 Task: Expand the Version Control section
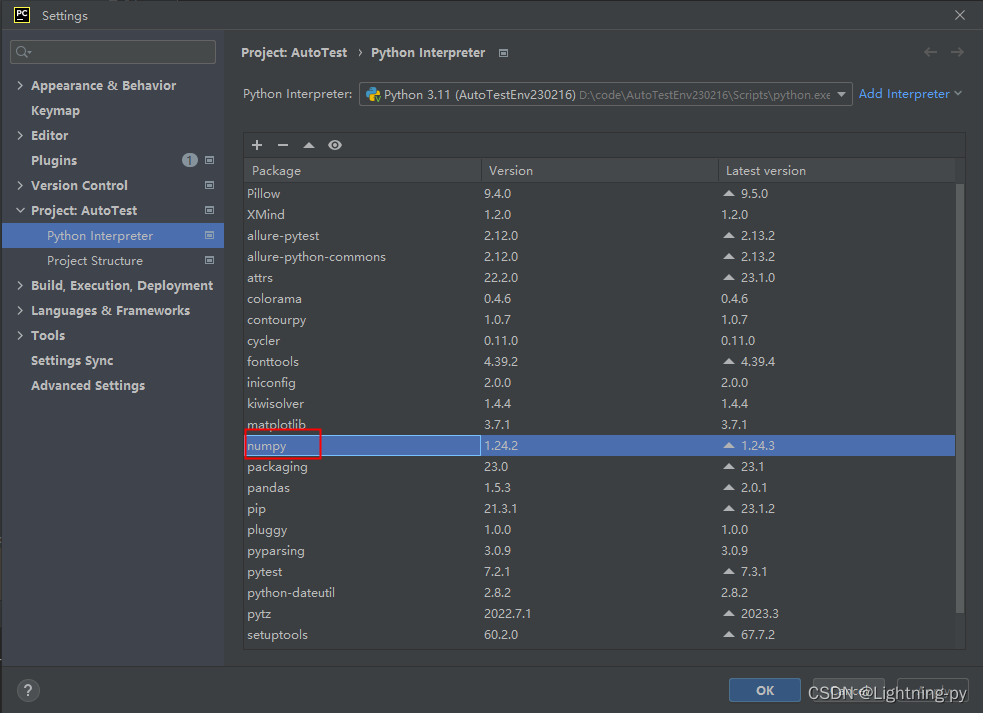coord(20,186)
